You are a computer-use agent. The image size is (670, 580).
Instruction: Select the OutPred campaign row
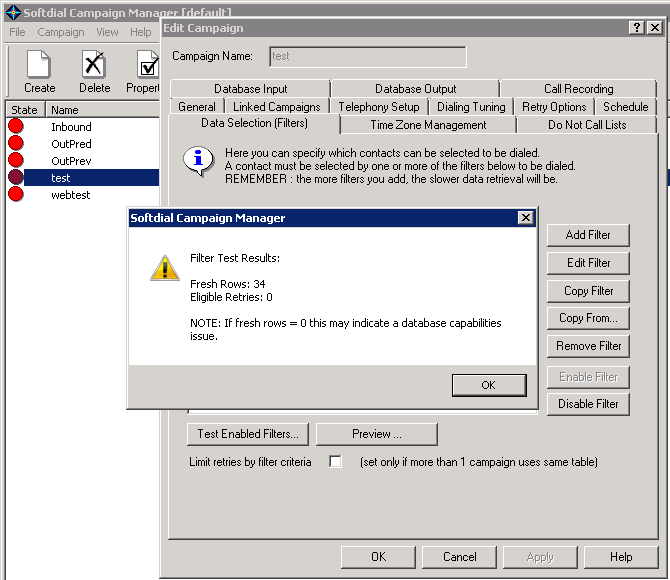(83, 144)
